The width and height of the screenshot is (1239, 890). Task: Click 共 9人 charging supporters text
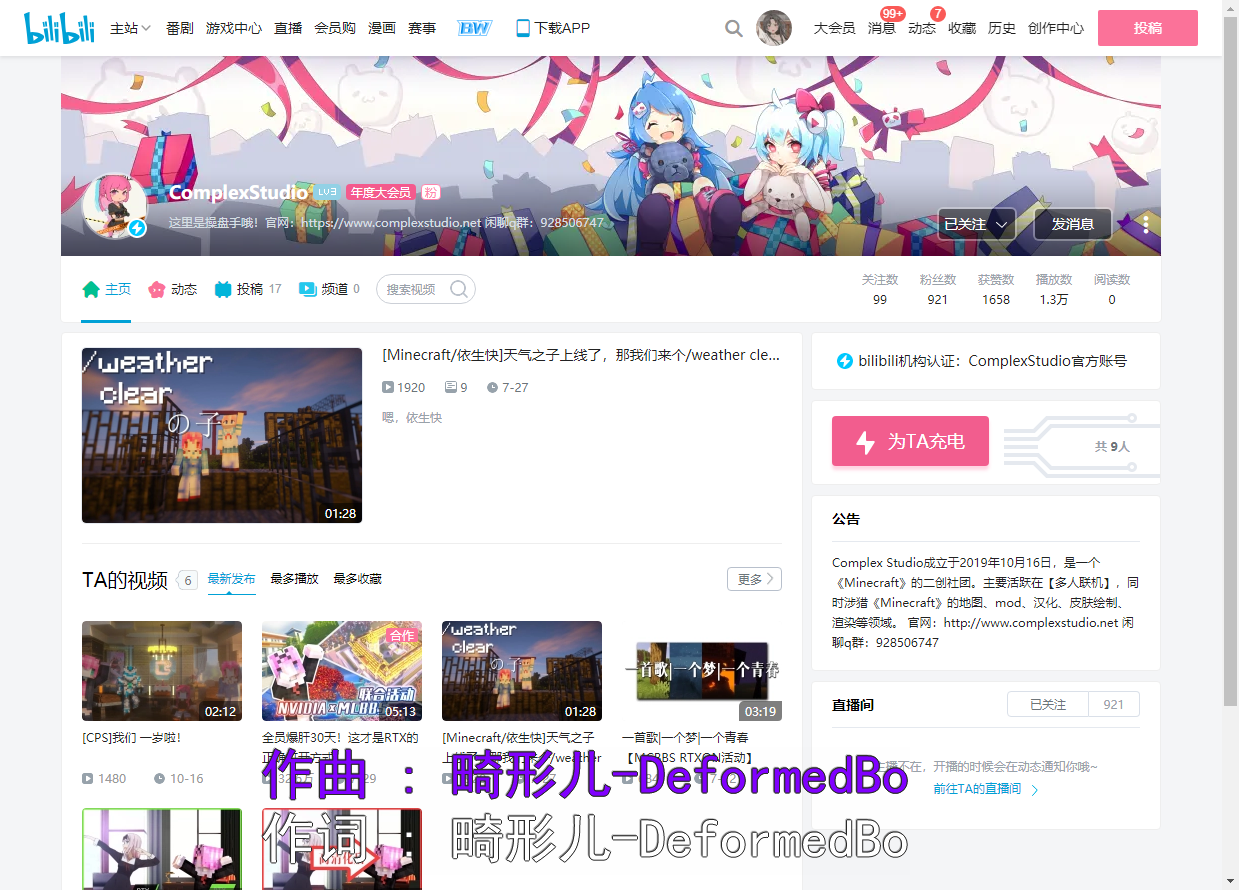click(x=1112, y=447)
